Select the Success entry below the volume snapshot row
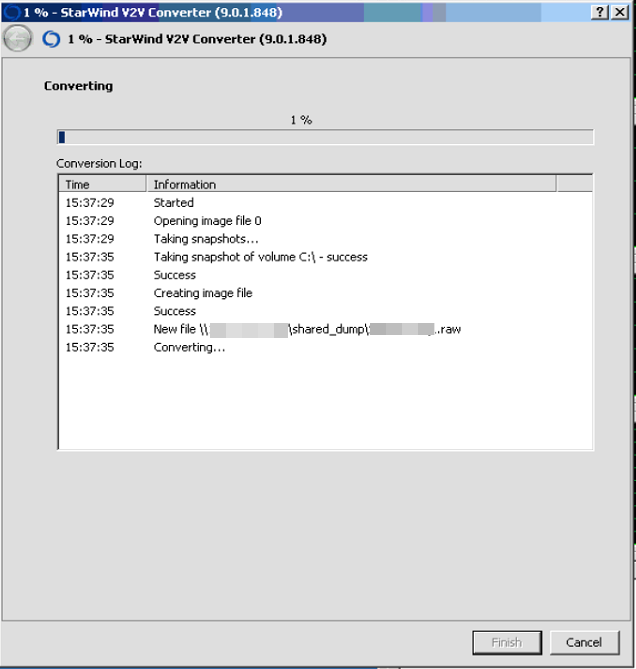Screen dimensions: 636x669 click(174, 275)
